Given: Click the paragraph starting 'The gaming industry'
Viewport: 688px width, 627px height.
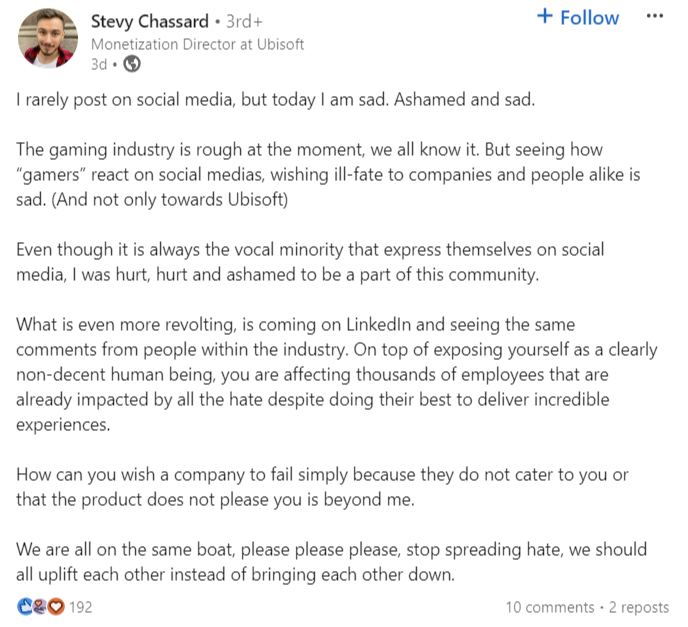Looking at the screenshot, I should coord(328,175).
